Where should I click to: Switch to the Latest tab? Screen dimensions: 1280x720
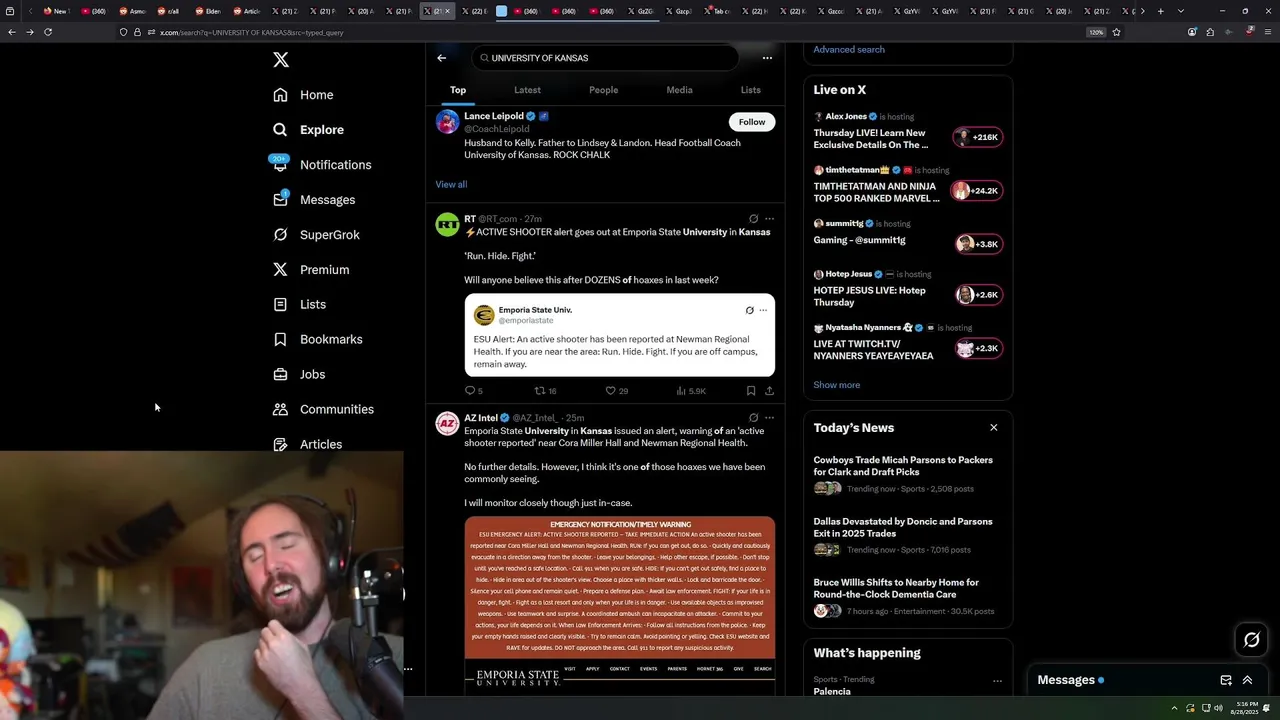pos(527,90)
